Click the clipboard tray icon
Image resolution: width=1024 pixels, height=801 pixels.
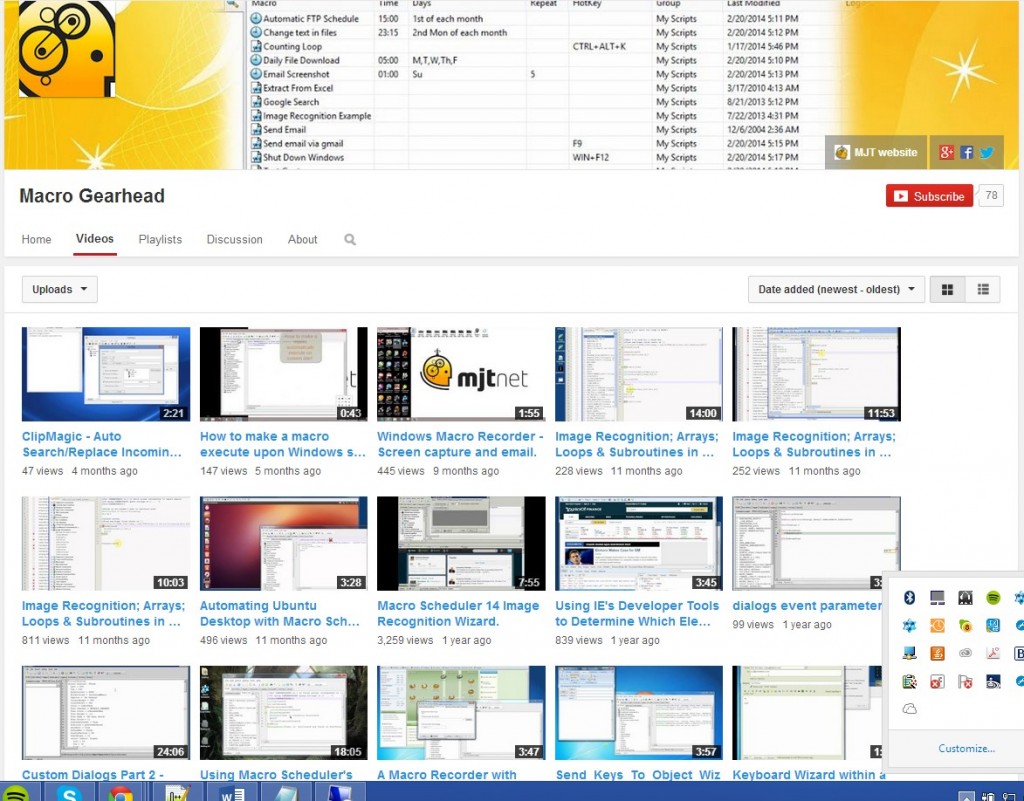point(909,682)
